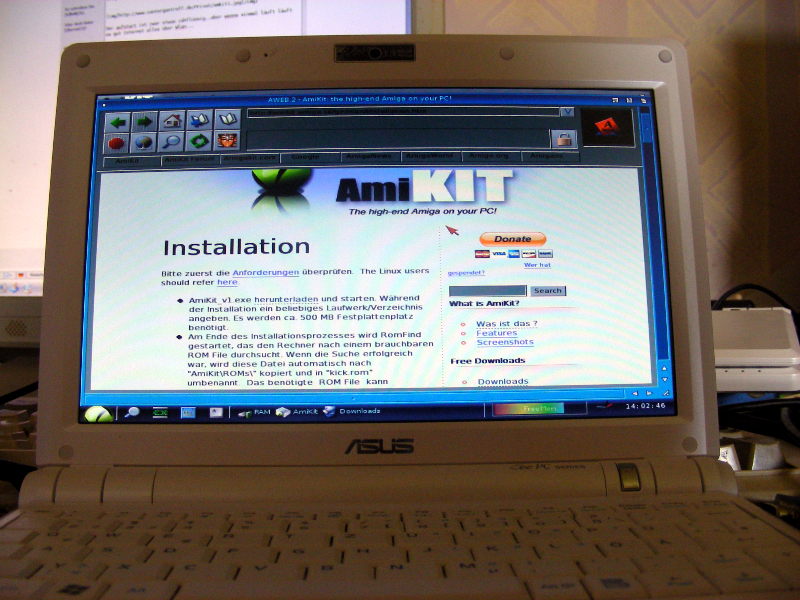Viewport: 800px width, 600px height.
Task: Click the globe icon in AWeb toolbar
Action: pos(144,142)
